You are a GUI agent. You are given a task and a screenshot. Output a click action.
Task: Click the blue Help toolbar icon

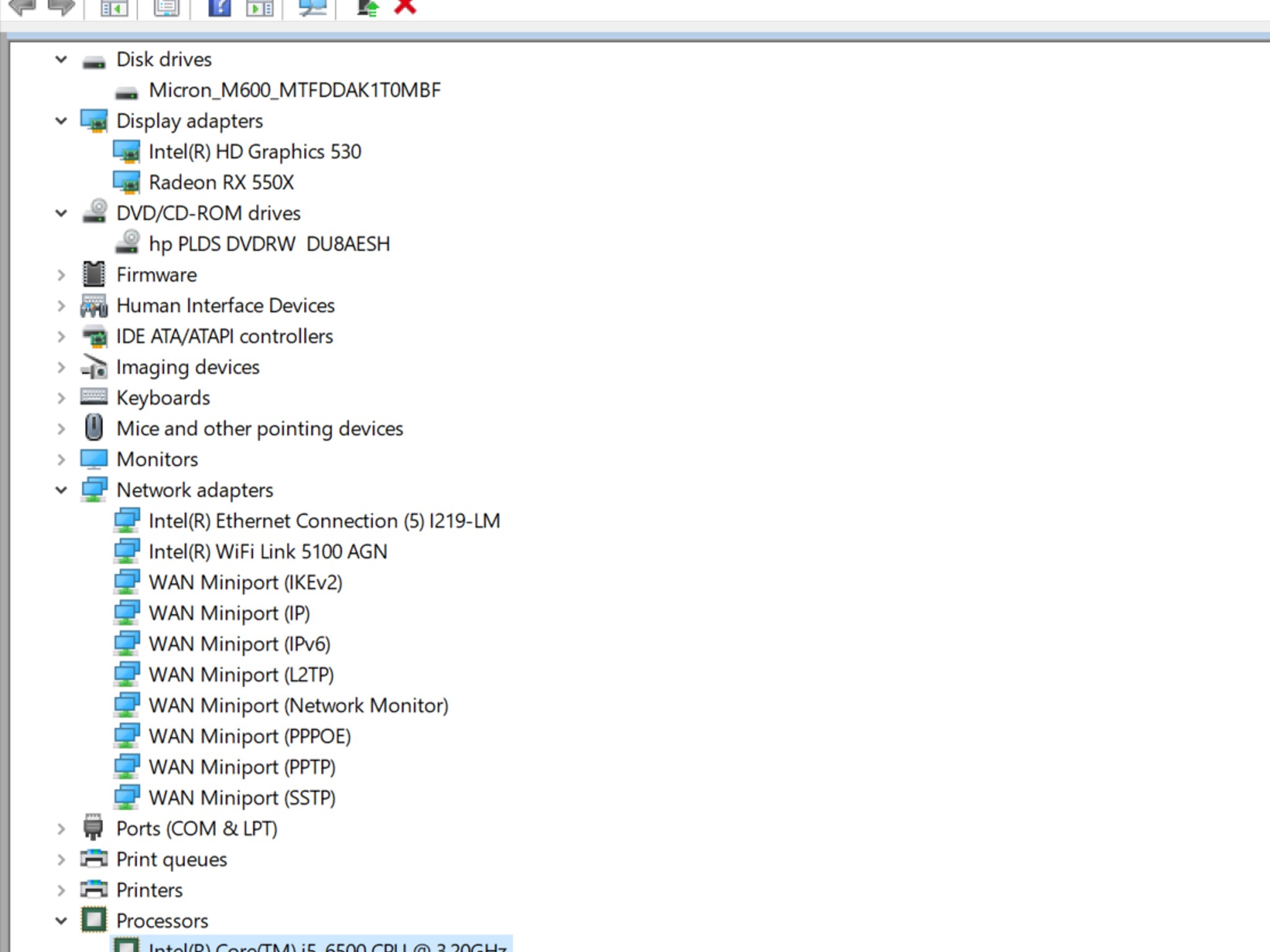click(x=219, y=7)
